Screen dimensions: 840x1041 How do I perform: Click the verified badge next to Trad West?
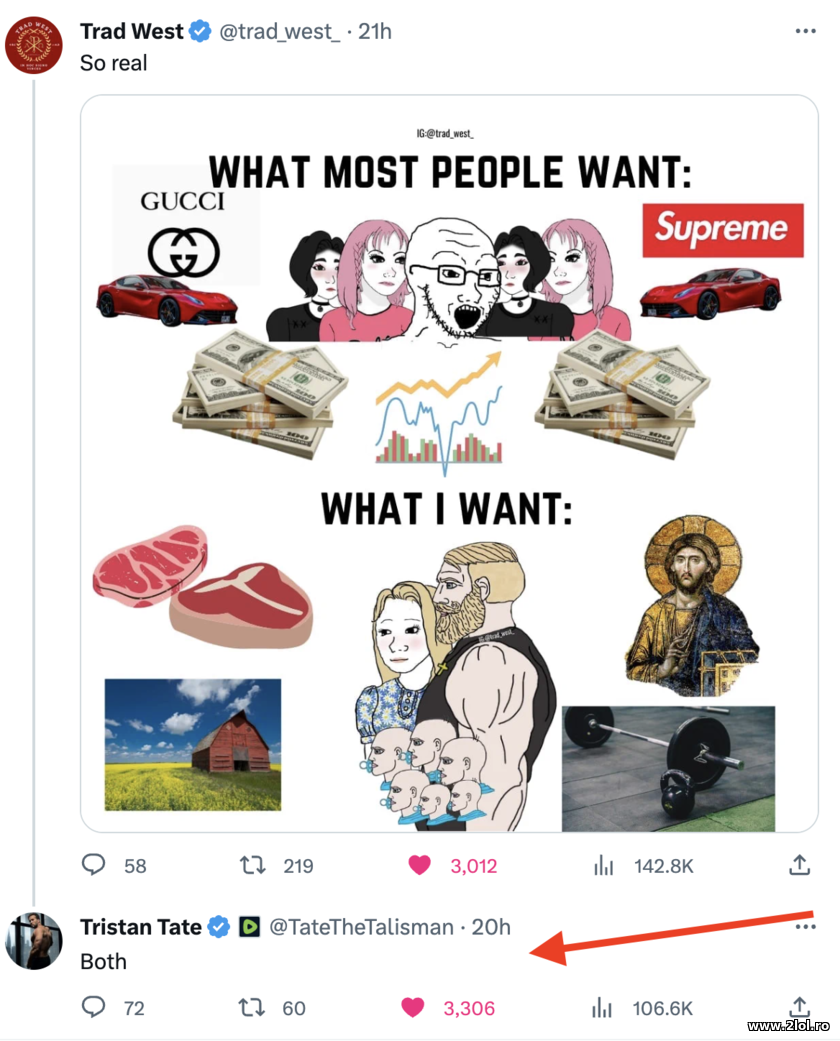coord(200,31)
